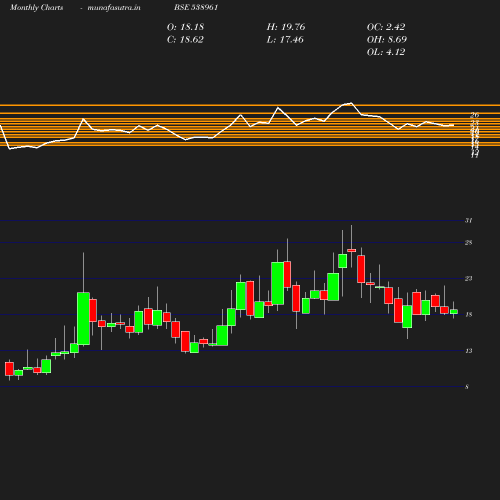Click the price axis label 28
The width and height of the screenshot is (500, 500).
468,242
